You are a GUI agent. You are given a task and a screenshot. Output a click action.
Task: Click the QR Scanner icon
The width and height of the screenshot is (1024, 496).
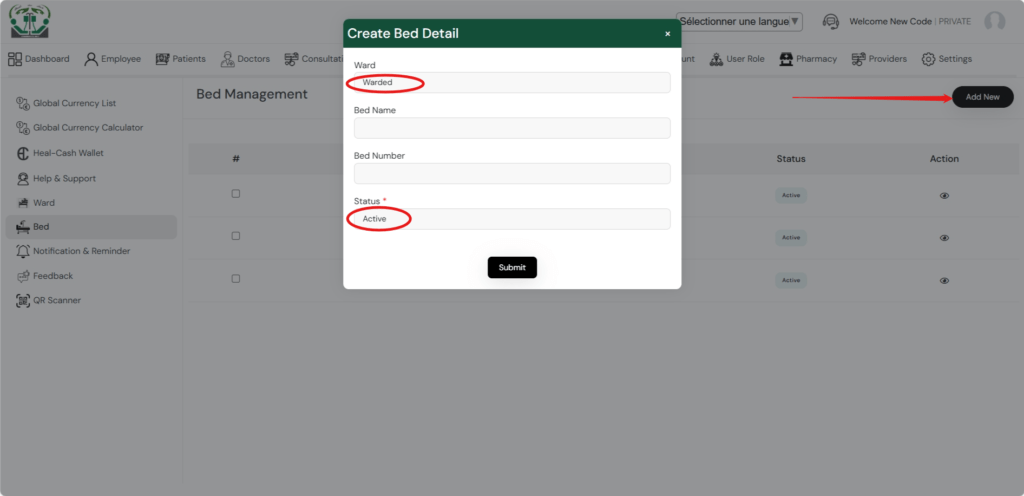(23, 301)
